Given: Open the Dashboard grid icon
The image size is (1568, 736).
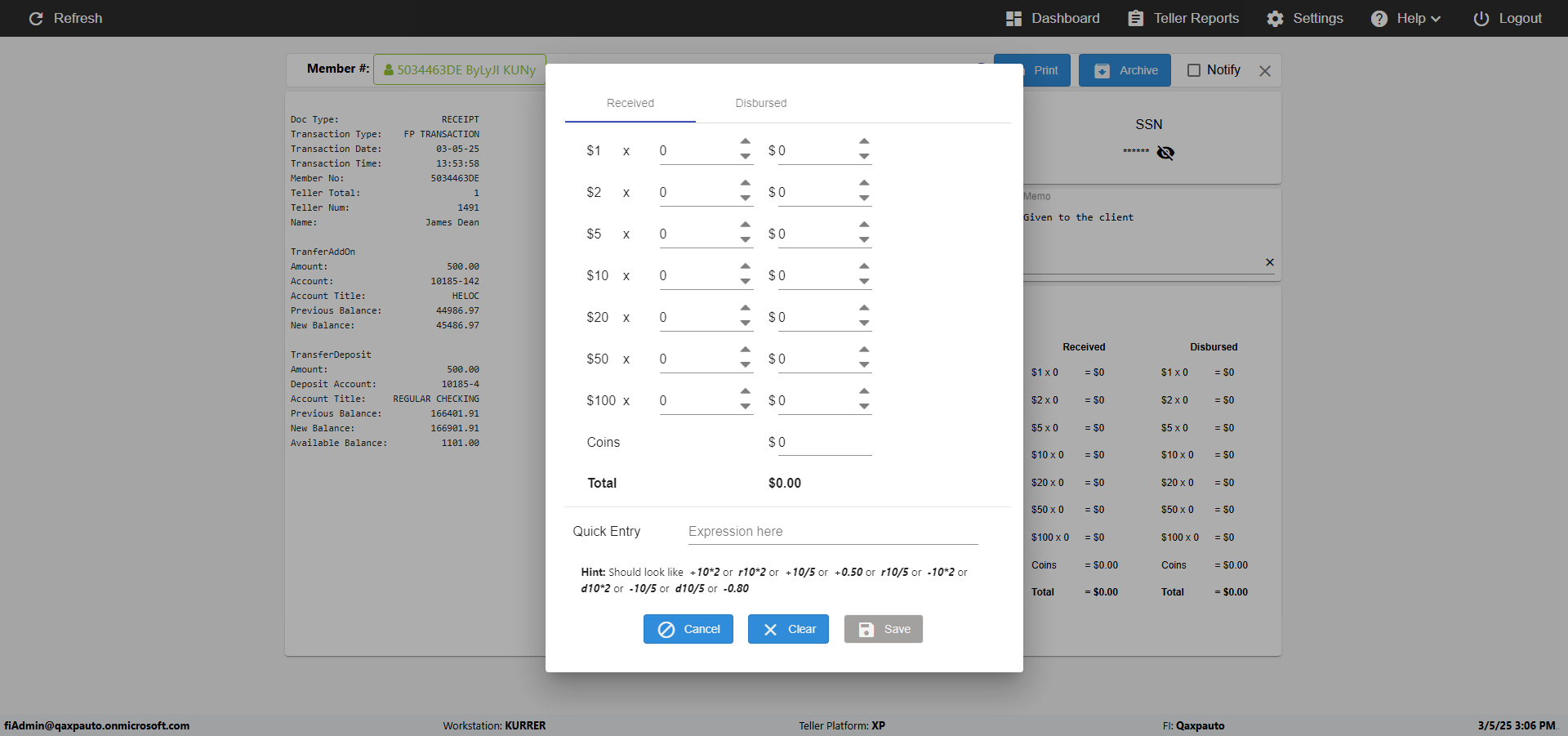Looking at the screenshot, I should tap(1013, 18).
